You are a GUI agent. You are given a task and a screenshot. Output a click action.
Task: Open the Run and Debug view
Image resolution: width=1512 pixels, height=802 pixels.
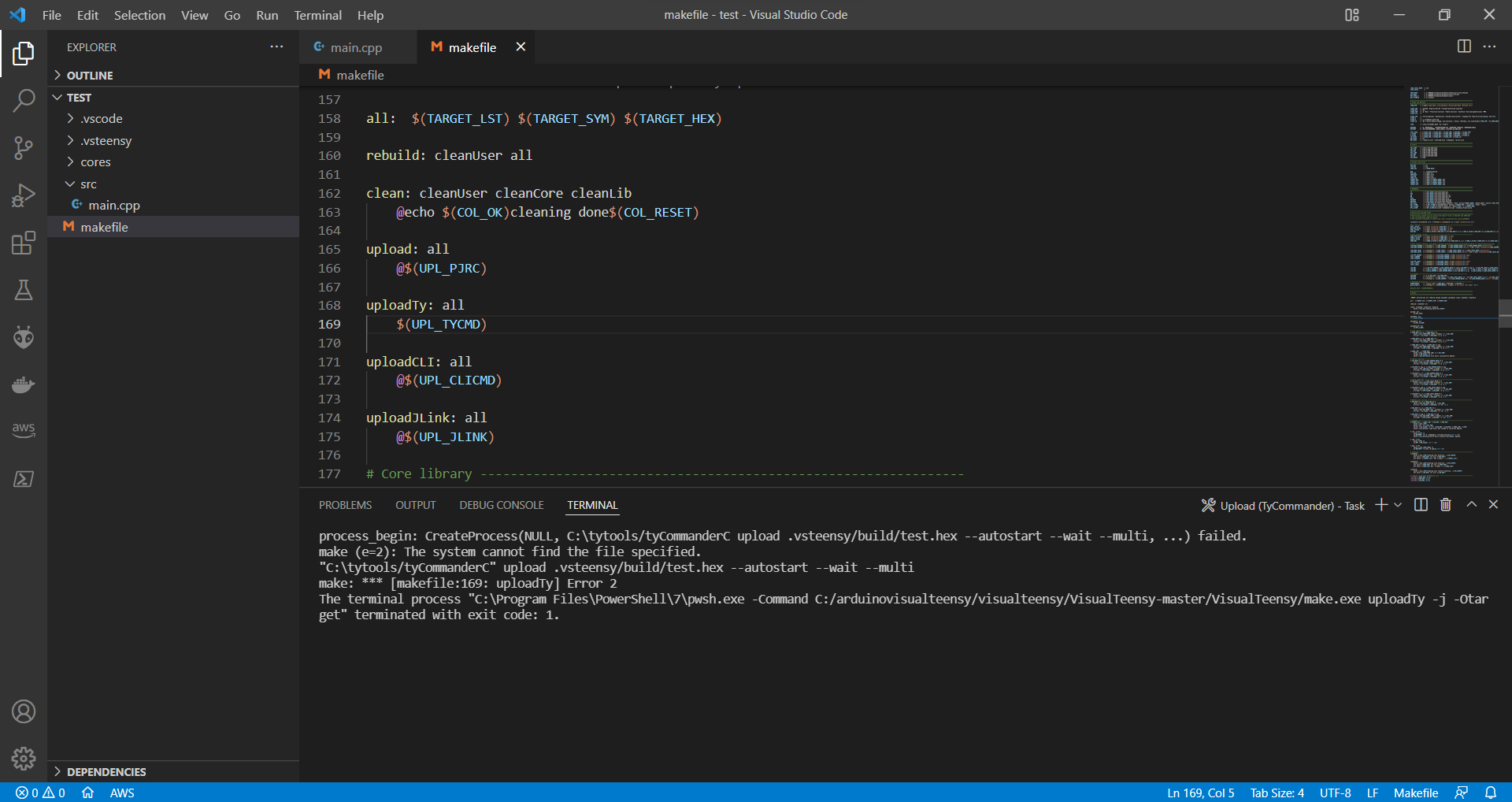(x=24, y=195)
